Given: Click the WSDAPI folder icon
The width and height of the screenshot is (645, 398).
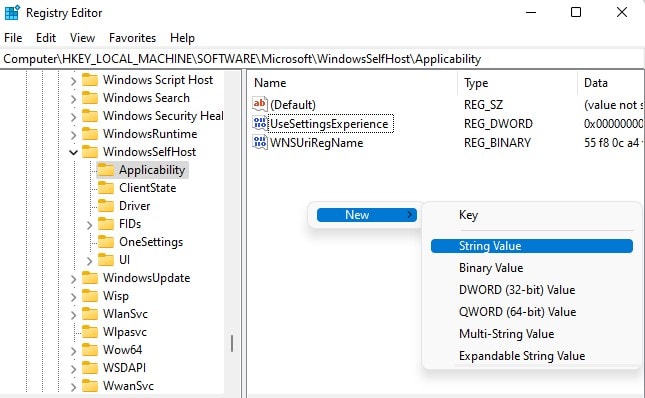Looking at the screenshot, I should (90, 368).
